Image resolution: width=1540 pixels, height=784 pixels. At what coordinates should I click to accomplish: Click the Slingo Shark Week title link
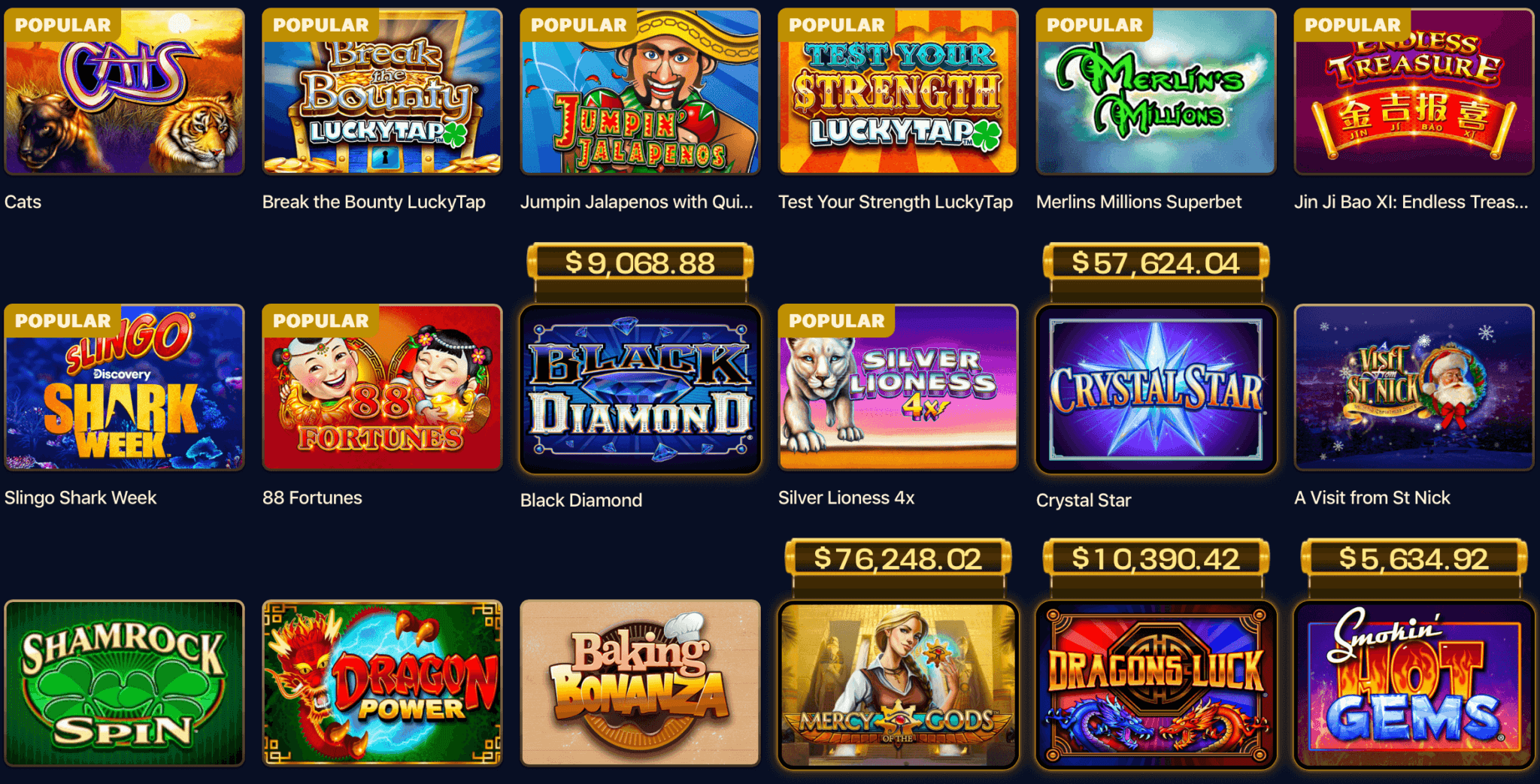(x=80, y=498)
